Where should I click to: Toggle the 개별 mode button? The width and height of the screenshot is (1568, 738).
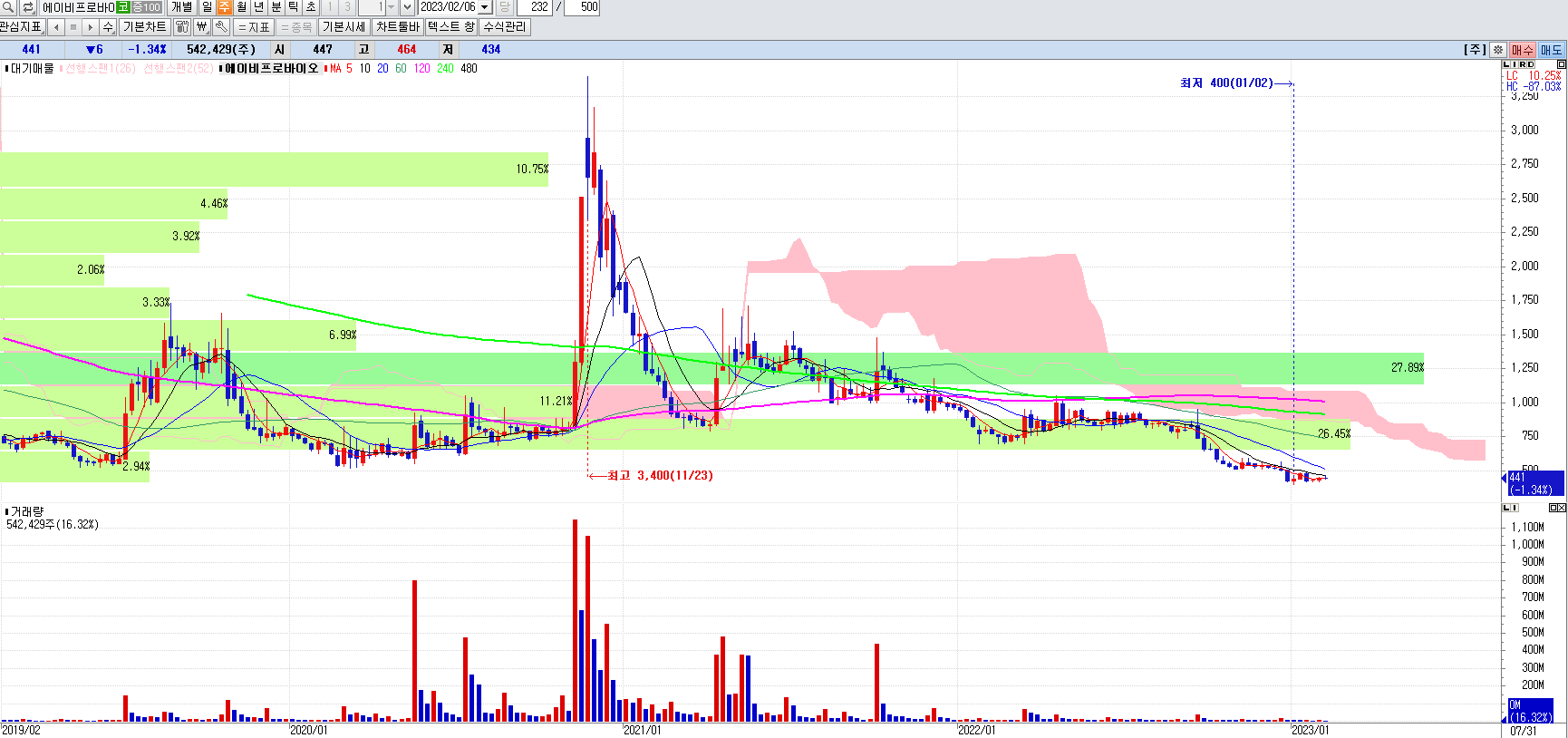181,7
